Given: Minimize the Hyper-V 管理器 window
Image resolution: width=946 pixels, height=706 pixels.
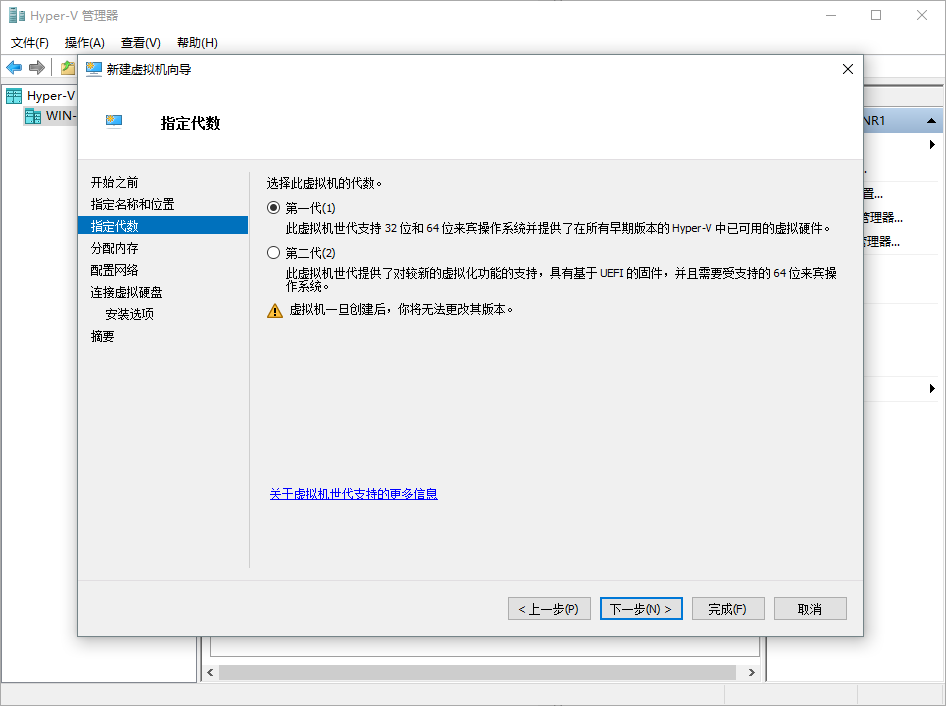Looking at the screenshot, I should [x=831, y=16].
